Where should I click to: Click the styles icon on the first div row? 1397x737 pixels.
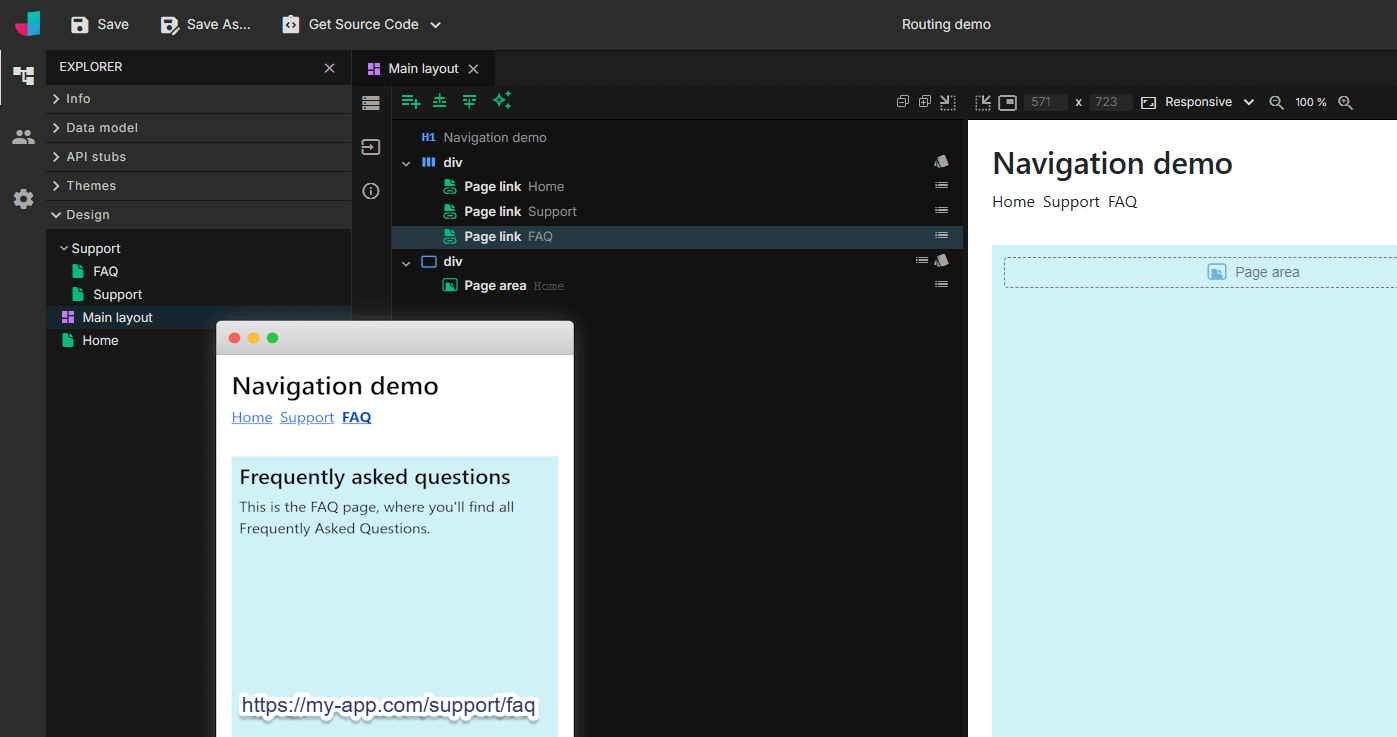click(x=941, y=162)
